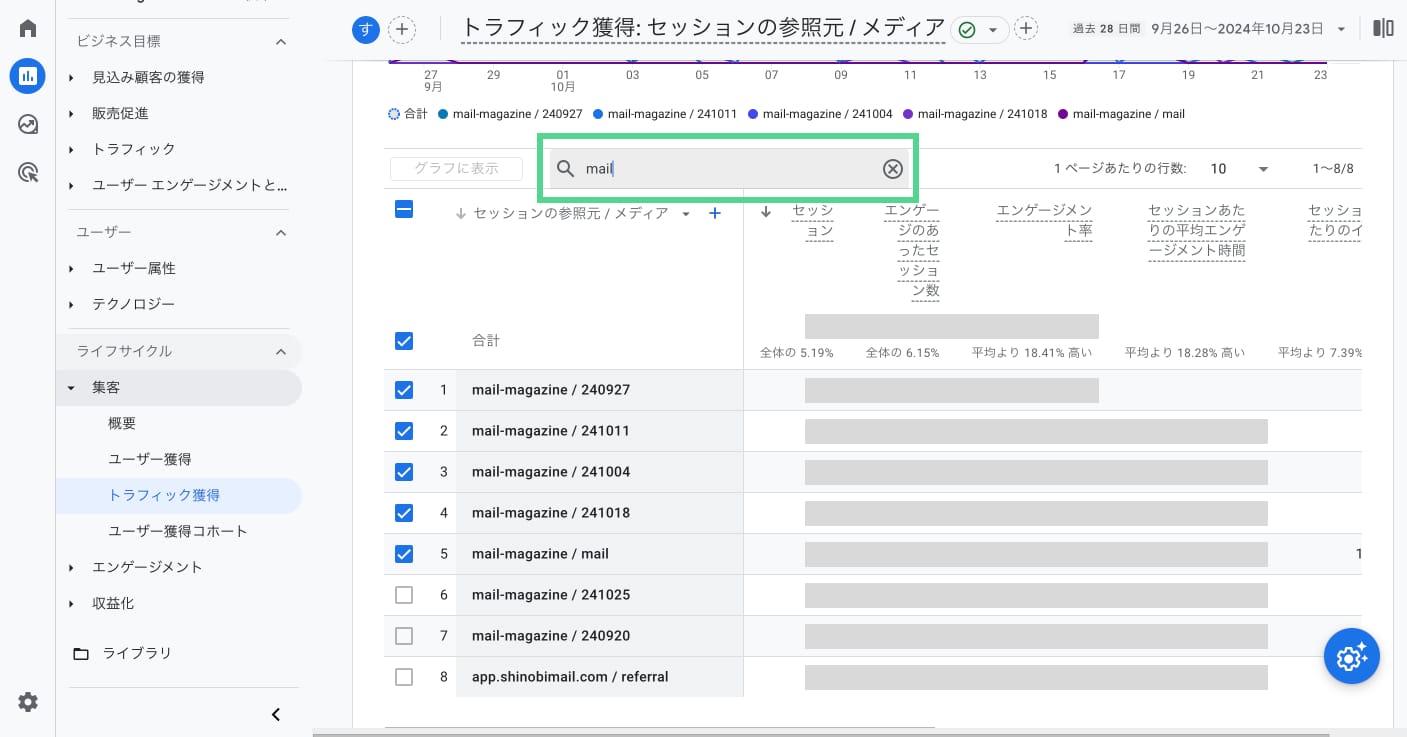1407x737 pixels.
Task: Open 概要 under 集客
Action: point(122,423)
